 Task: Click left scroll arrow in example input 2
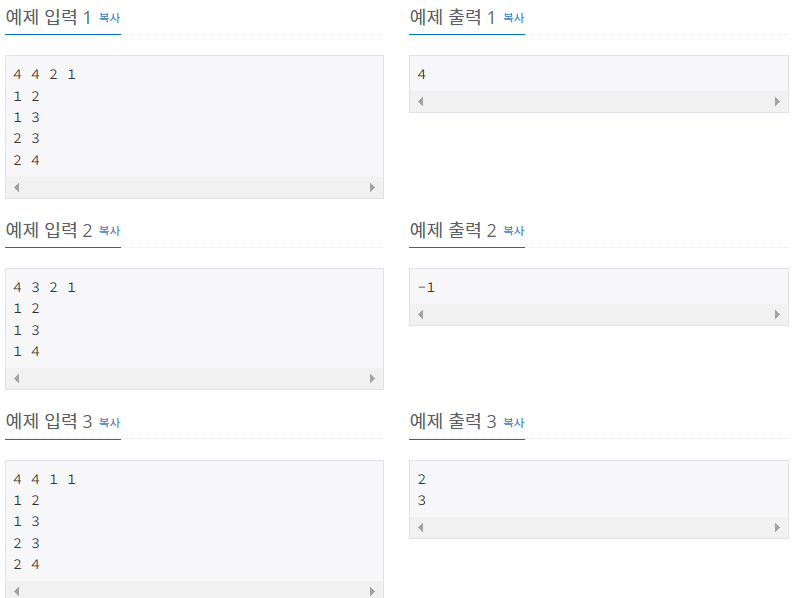tap(16, 378)
